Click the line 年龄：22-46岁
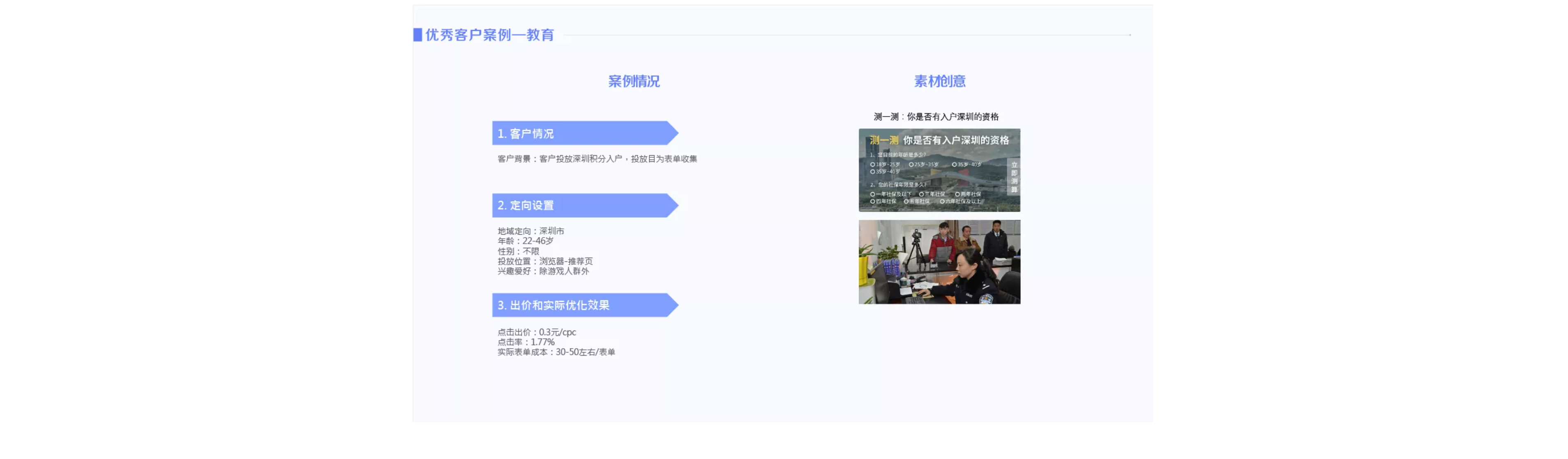Image resolution: width=1568 pixels, height=459 pixels. click(x=525, y=241)
